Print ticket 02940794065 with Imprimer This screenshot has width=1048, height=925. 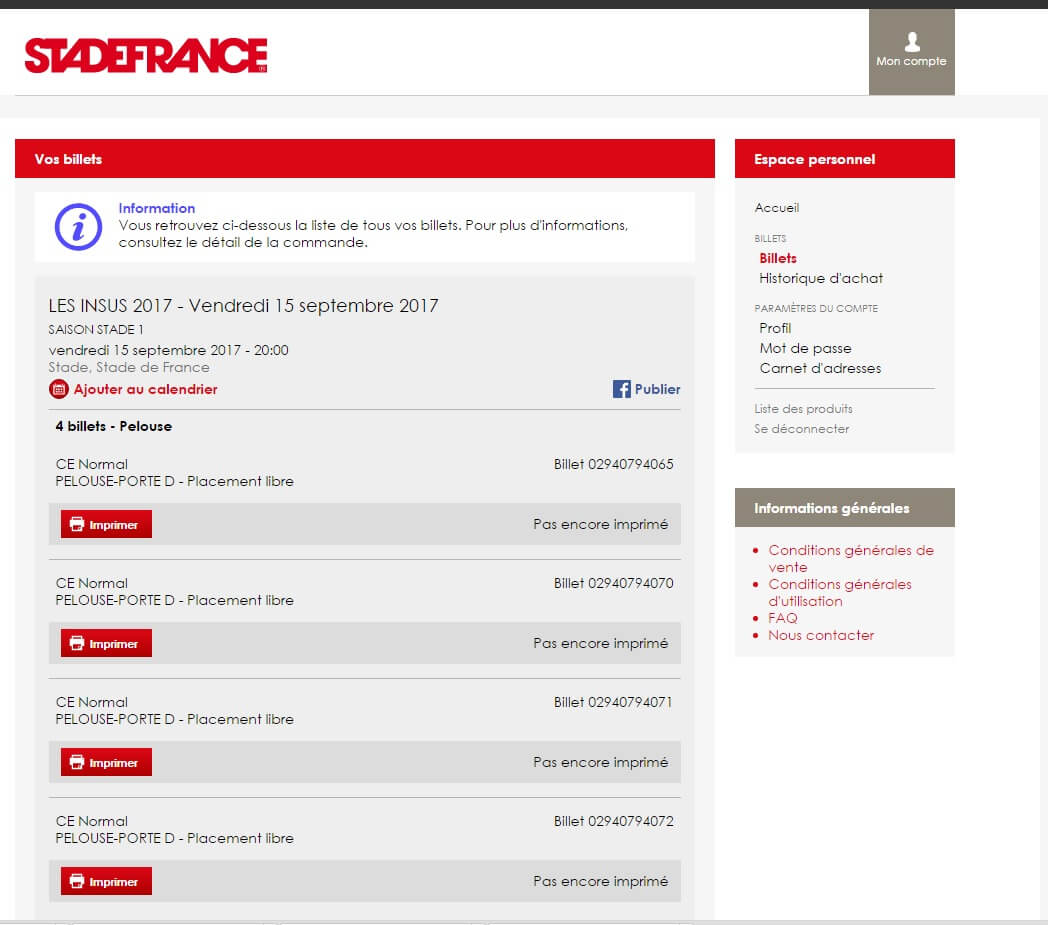(x=106, y=524)
